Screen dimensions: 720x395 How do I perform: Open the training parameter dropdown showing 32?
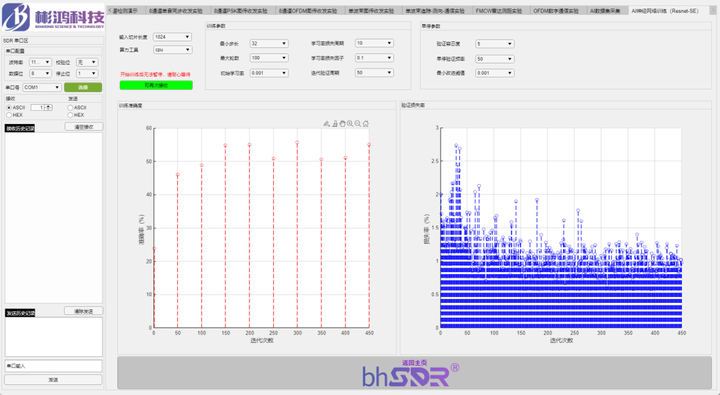(x=269, y=43)
